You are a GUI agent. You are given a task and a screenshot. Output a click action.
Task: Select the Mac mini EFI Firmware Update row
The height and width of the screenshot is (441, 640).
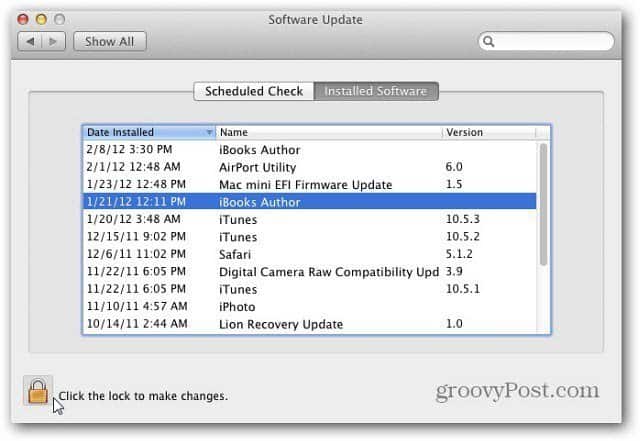[309, 185]
